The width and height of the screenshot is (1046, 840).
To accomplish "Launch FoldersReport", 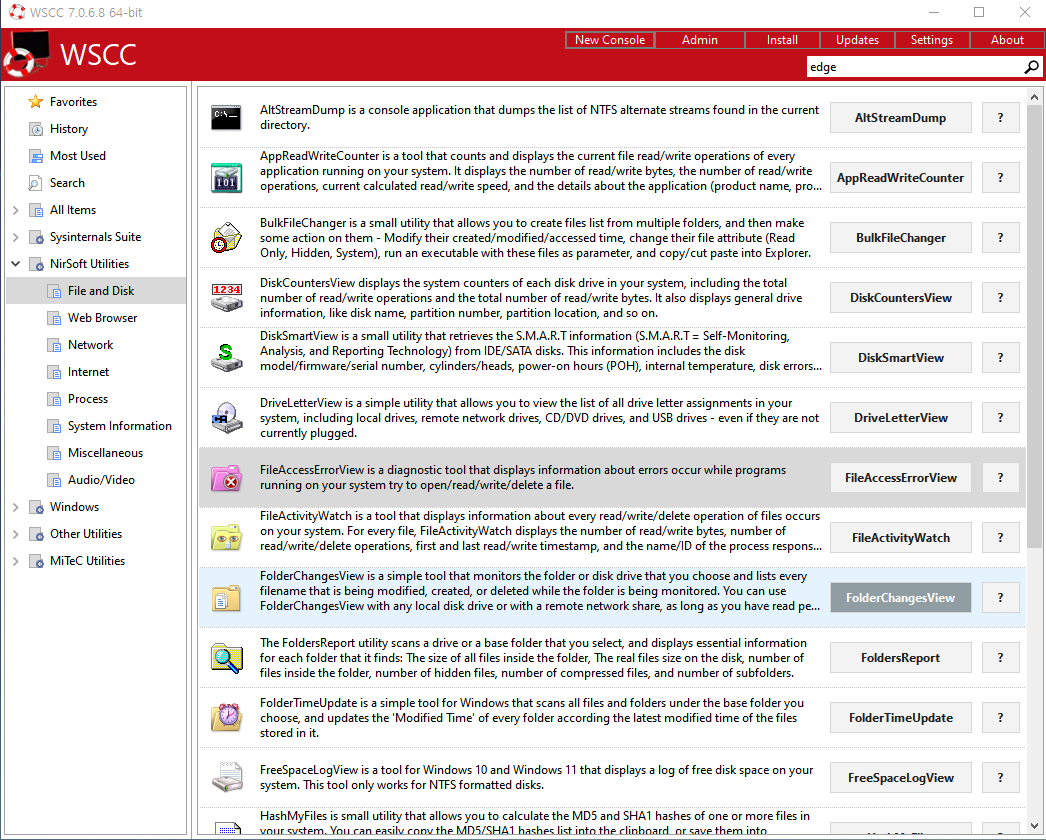I will [x=901, y=658].
